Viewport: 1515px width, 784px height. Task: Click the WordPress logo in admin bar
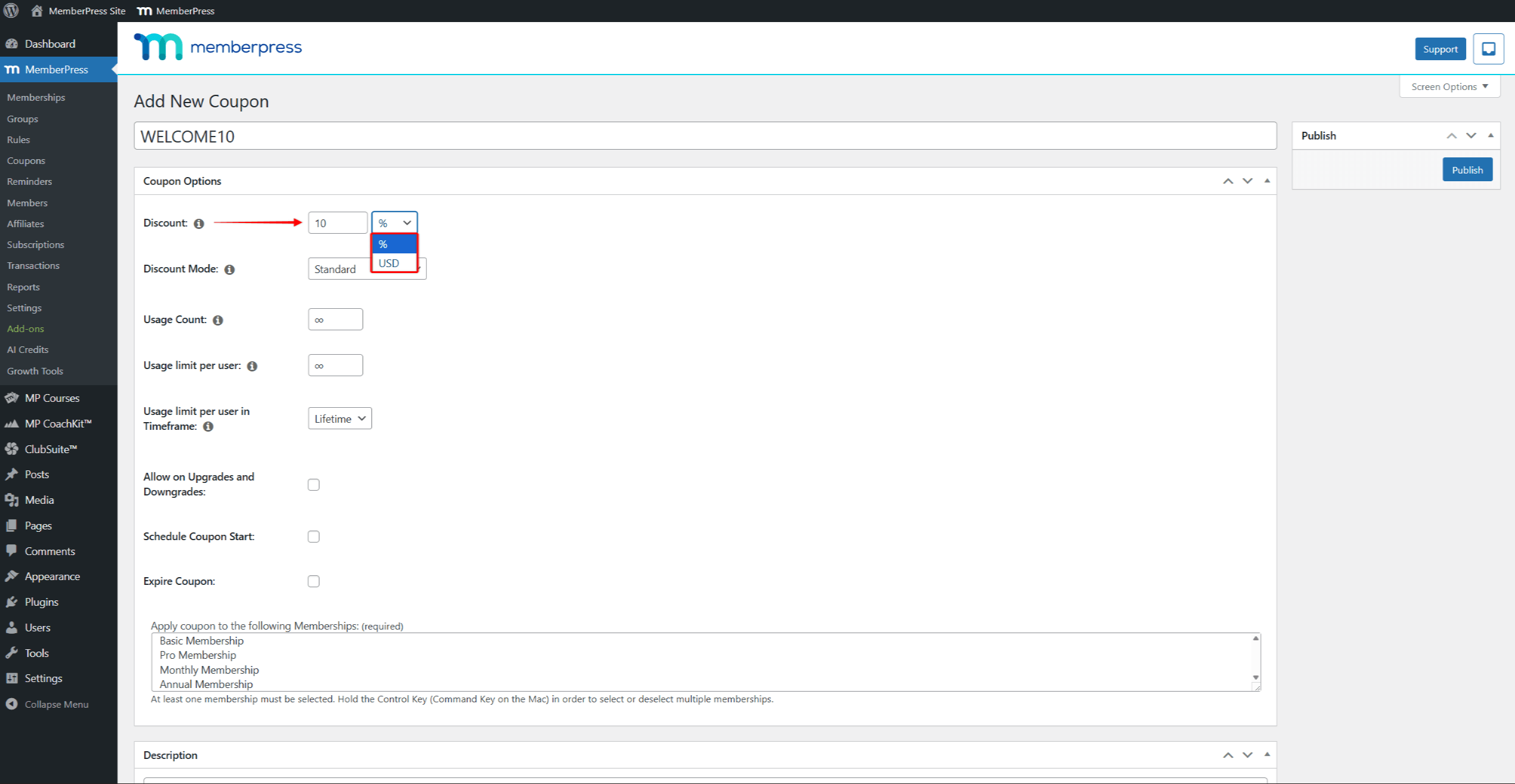[11, 11]
